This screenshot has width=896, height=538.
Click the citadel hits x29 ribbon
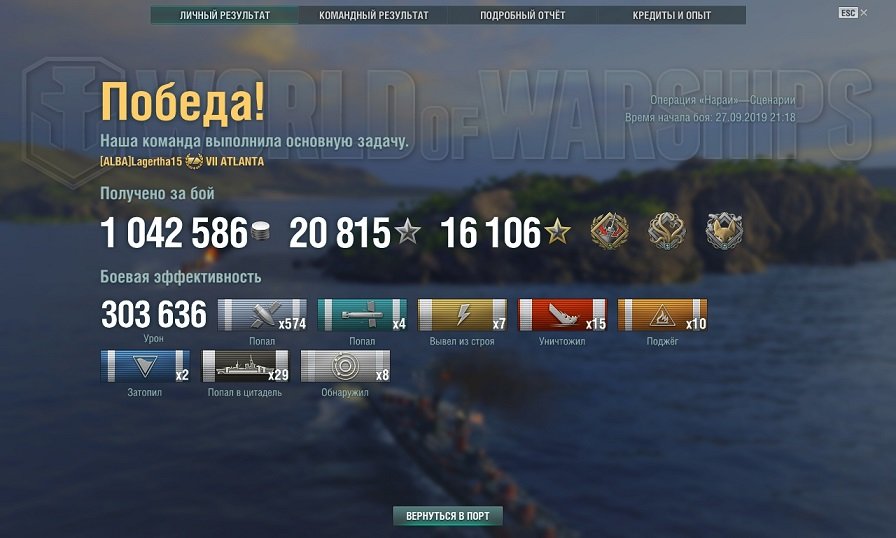point(246,366)
